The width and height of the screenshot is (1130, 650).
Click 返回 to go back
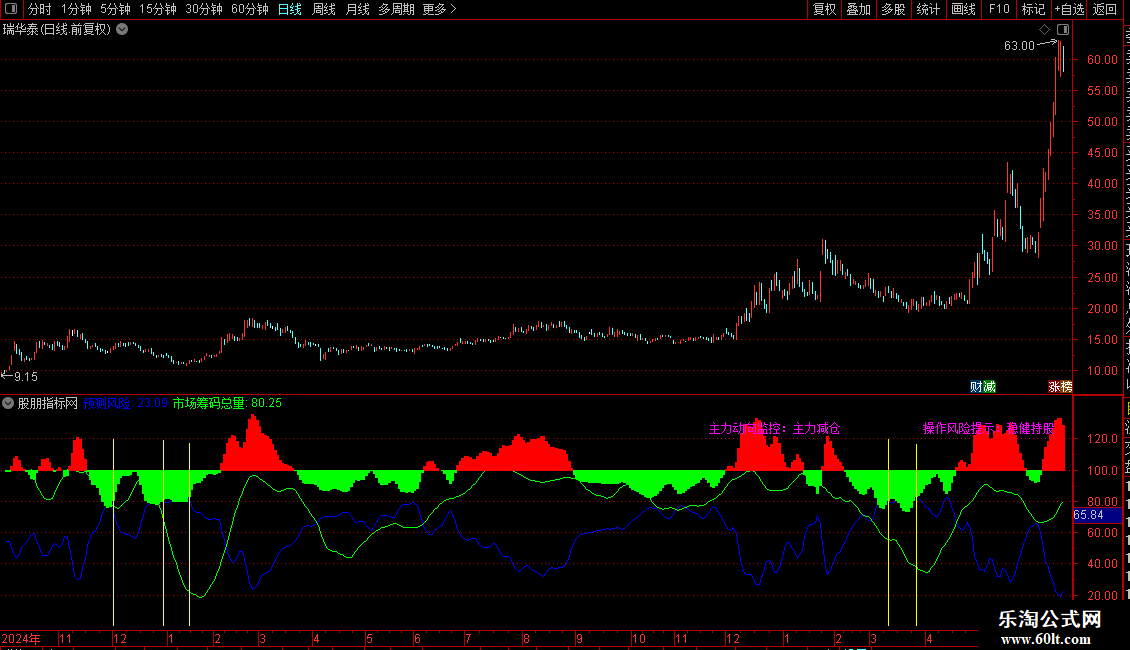[1104, 9]
